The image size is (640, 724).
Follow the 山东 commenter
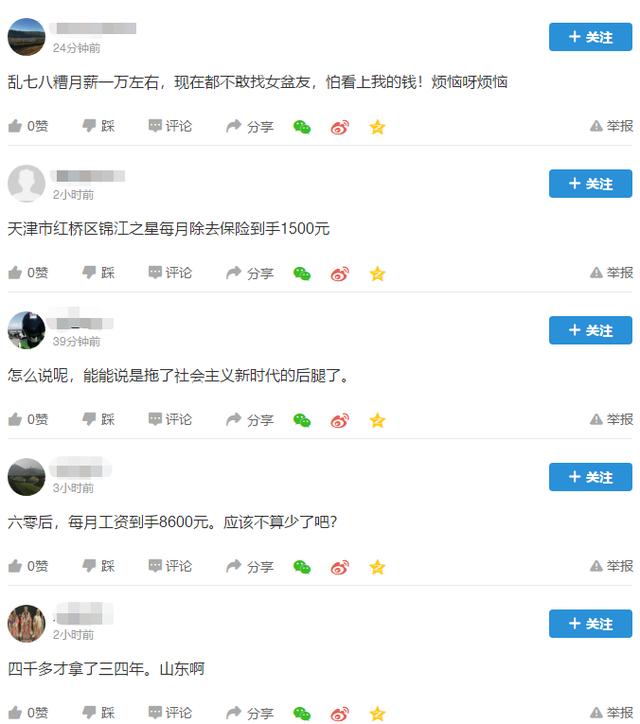tap(590, 623)
